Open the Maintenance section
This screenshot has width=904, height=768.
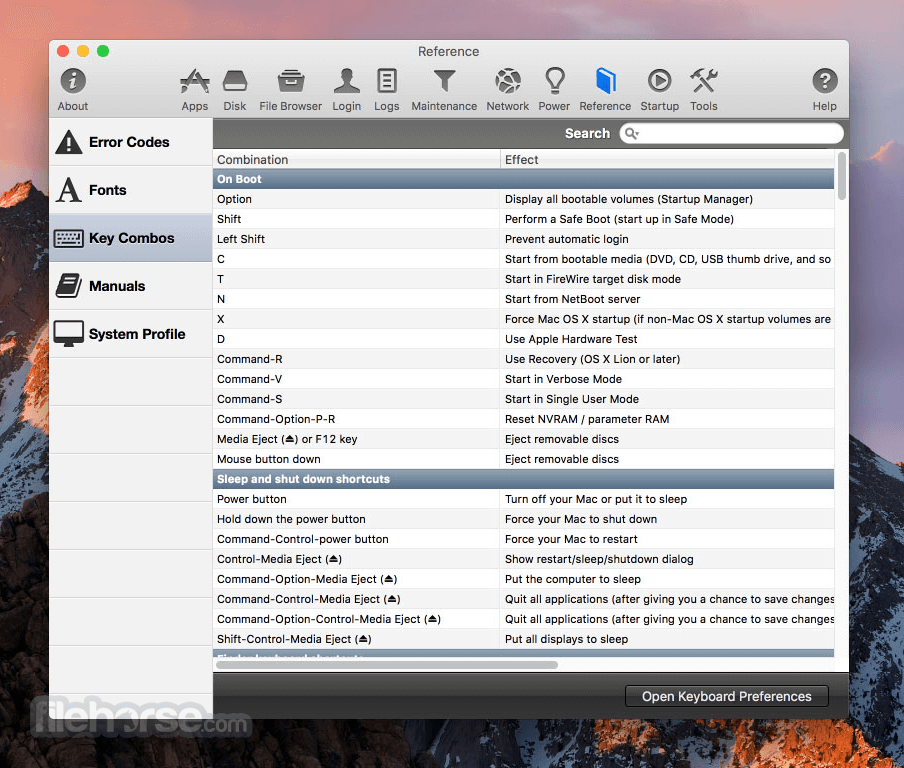[x=444, y=89]
